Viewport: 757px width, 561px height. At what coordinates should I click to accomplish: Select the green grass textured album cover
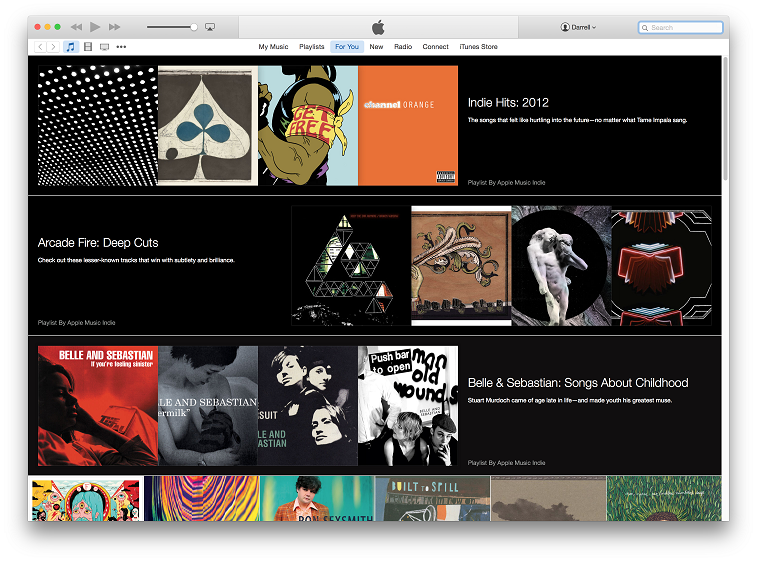pos(664,498)
